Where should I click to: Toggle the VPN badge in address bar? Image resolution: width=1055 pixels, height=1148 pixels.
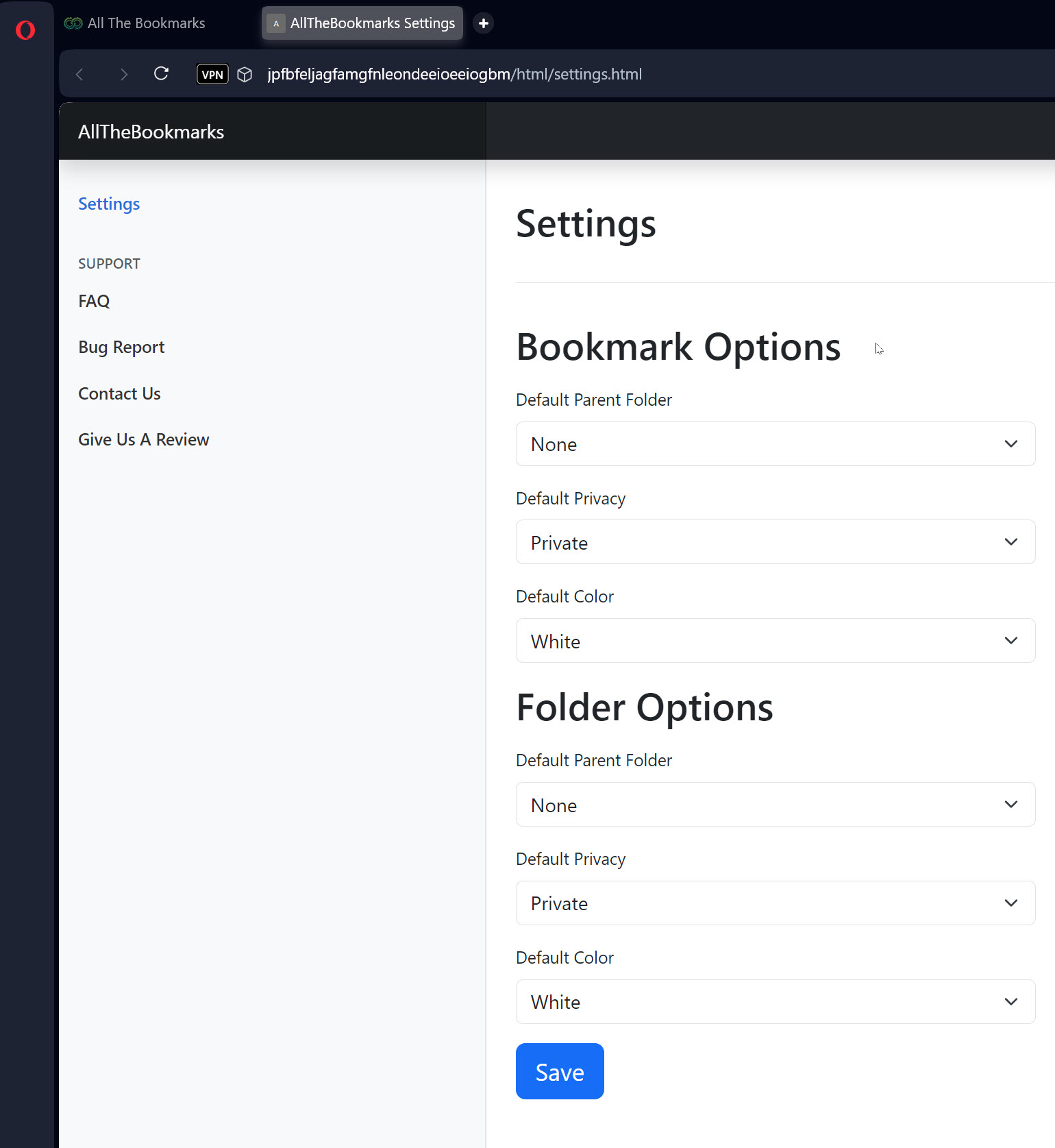[212, 74]
